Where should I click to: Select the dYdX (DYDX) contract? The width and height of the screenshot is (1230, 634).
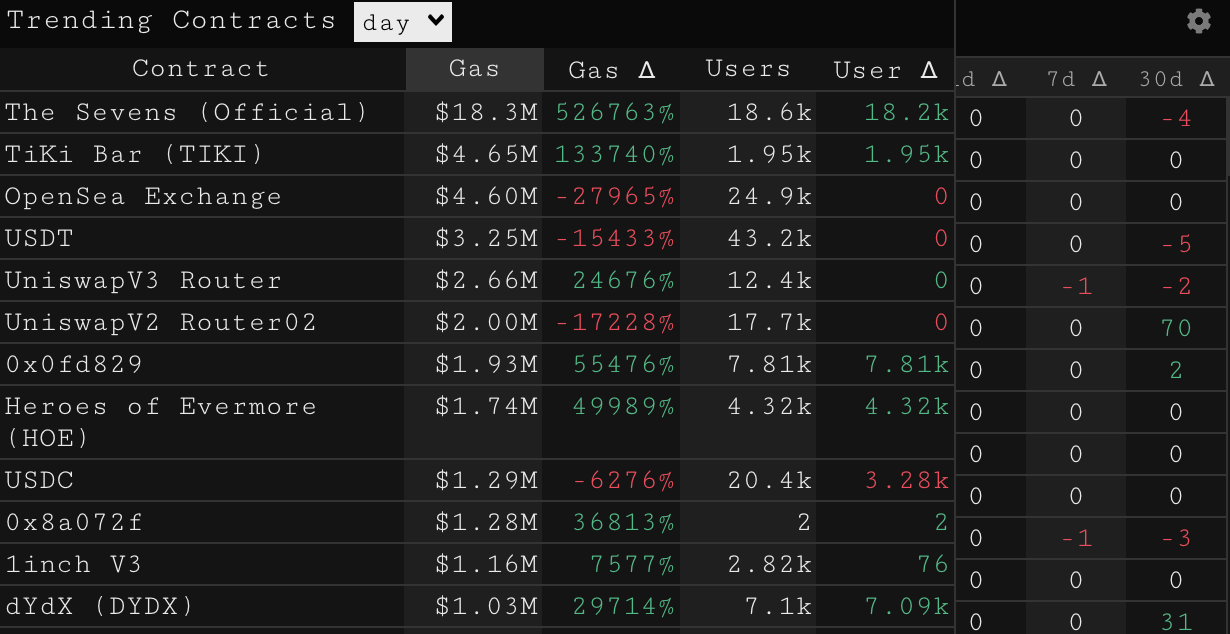pos(100,606)
